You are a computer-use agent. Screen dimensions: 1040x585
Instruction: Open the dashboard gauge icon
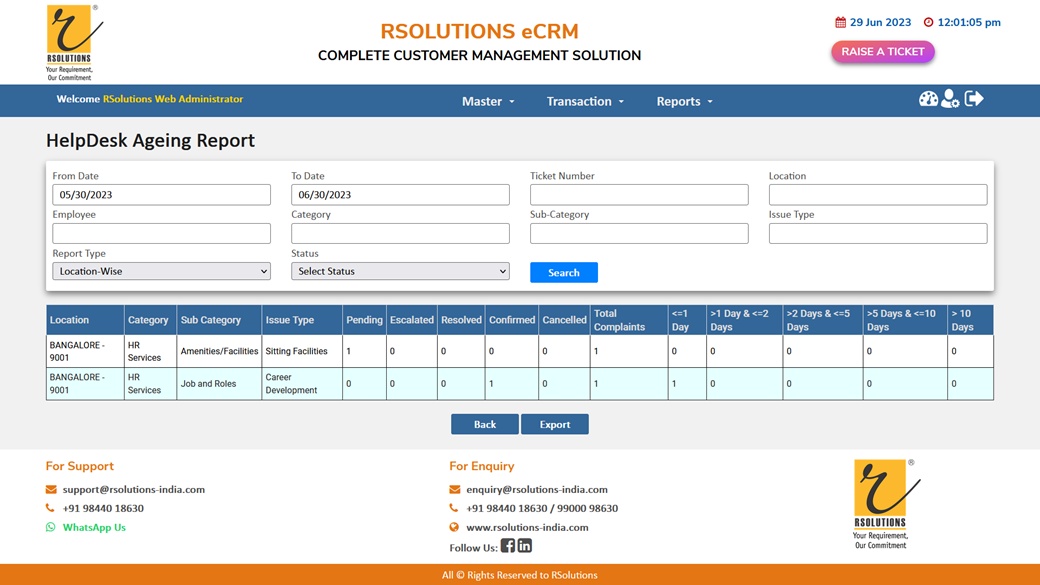[928, 98]
